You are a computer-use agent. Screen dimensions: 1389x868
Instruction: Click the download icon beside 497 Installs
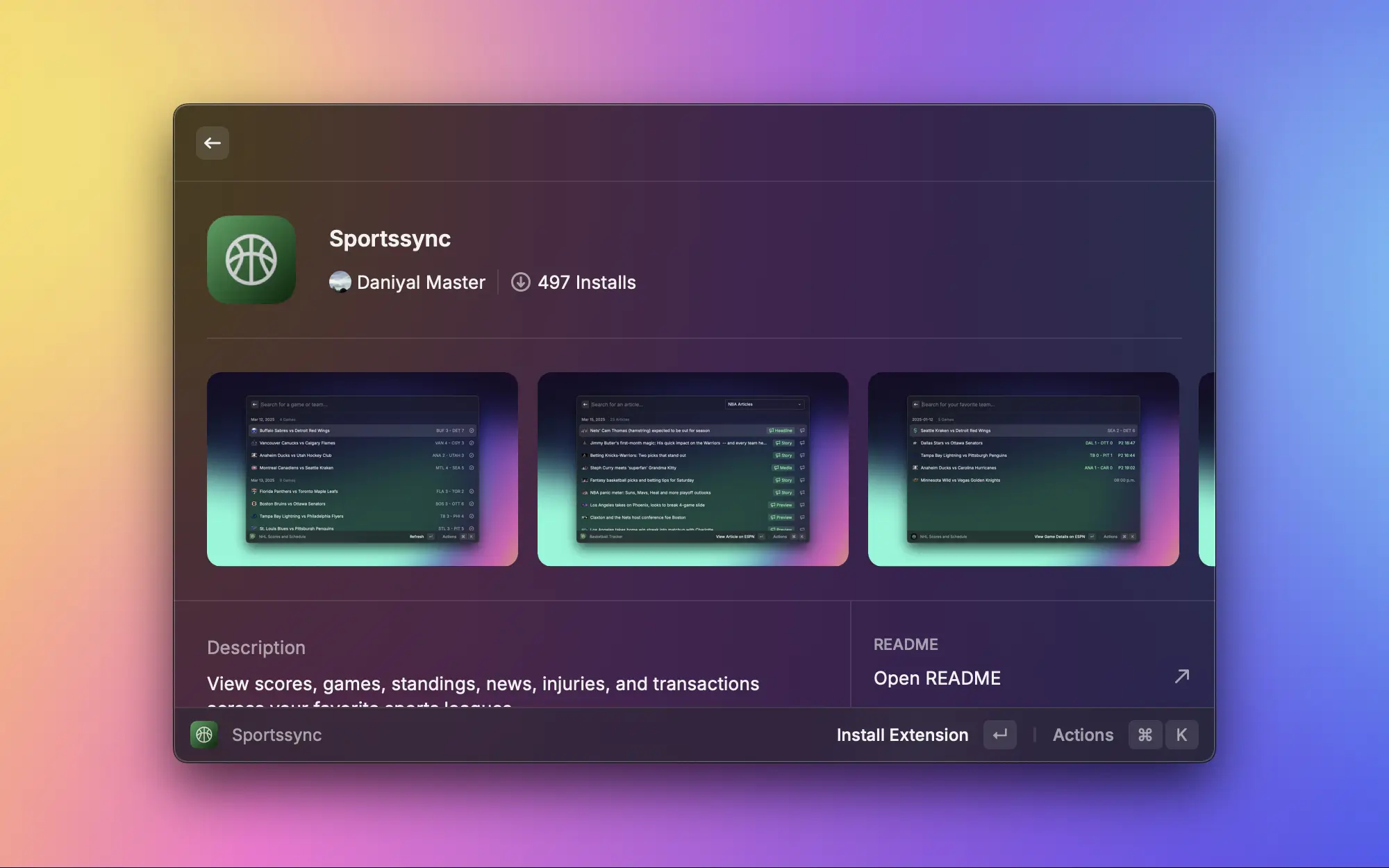(x=521, y=282)
